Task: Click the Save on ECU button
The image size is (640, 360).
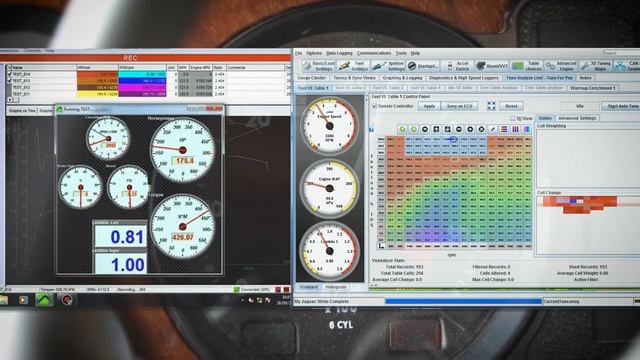Action: click(460, 106)
